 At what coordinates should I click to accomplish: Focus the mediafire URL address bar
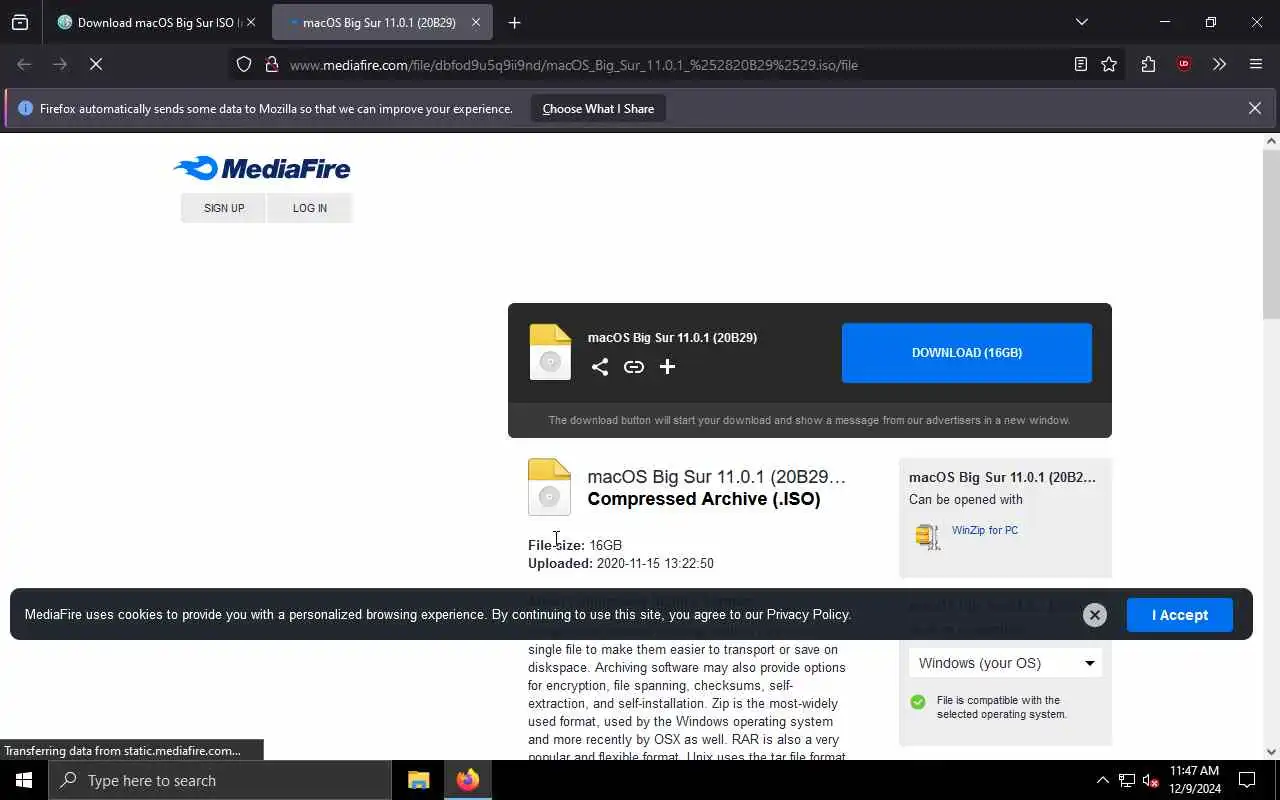pyautogui.click(x=574, y=65)
